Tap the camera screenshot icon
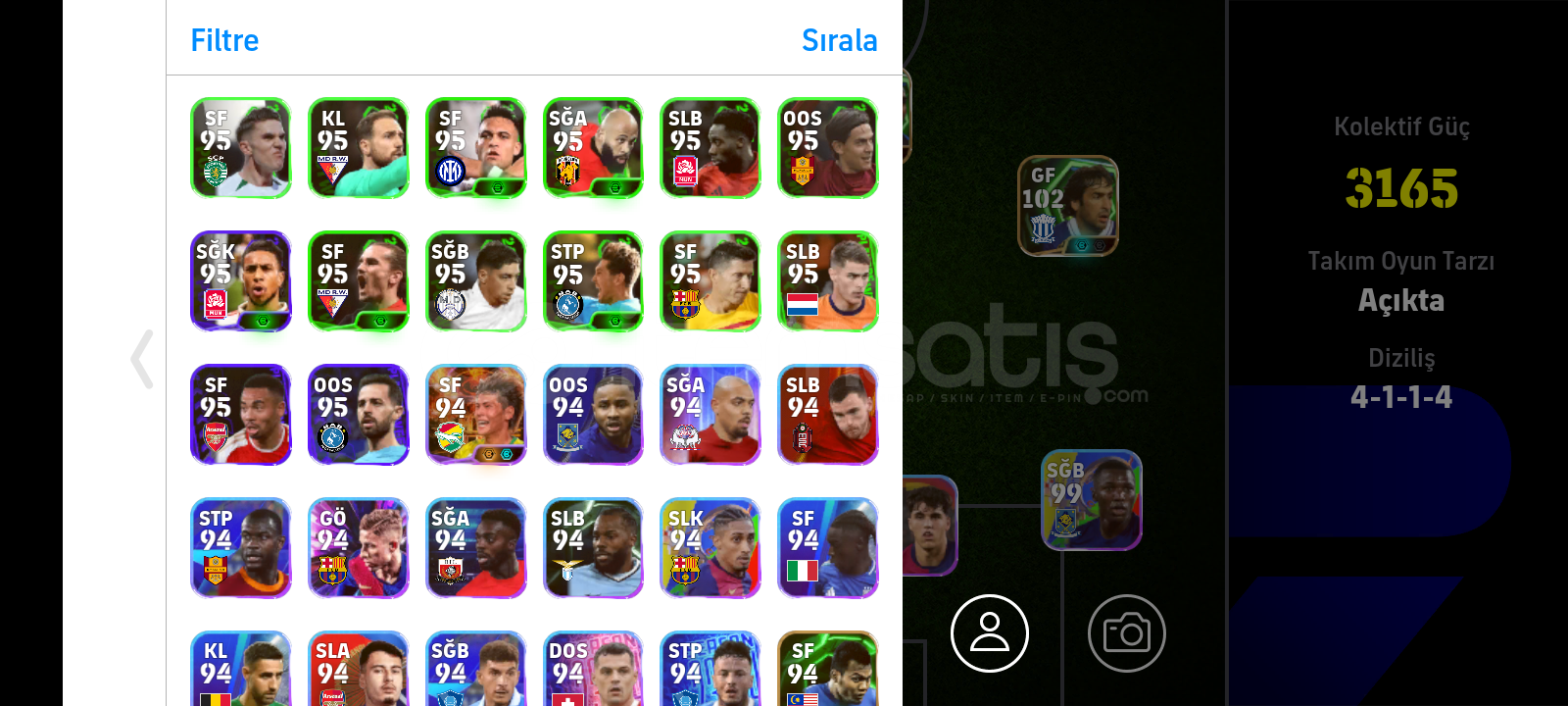 (1127, 633)
